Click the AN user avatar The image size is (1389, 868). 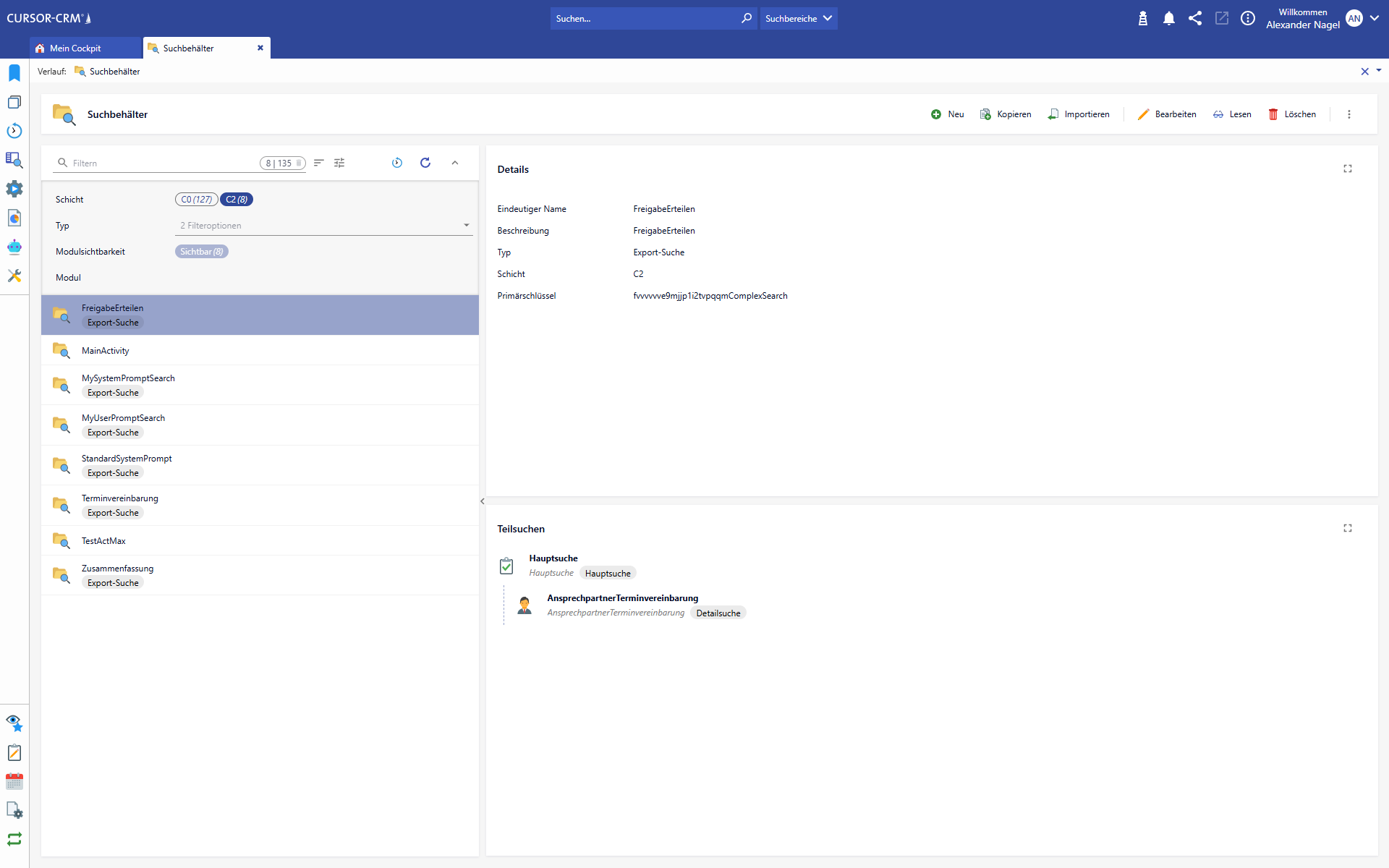(x=1354, y=18)
